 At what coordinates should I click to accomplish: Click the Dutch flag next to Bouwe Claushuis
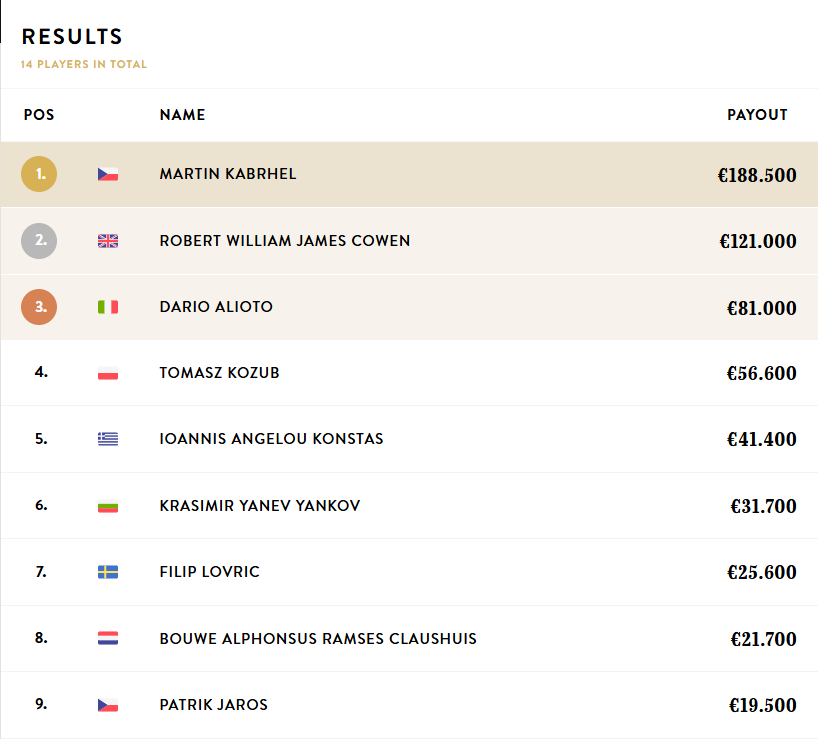108,638
